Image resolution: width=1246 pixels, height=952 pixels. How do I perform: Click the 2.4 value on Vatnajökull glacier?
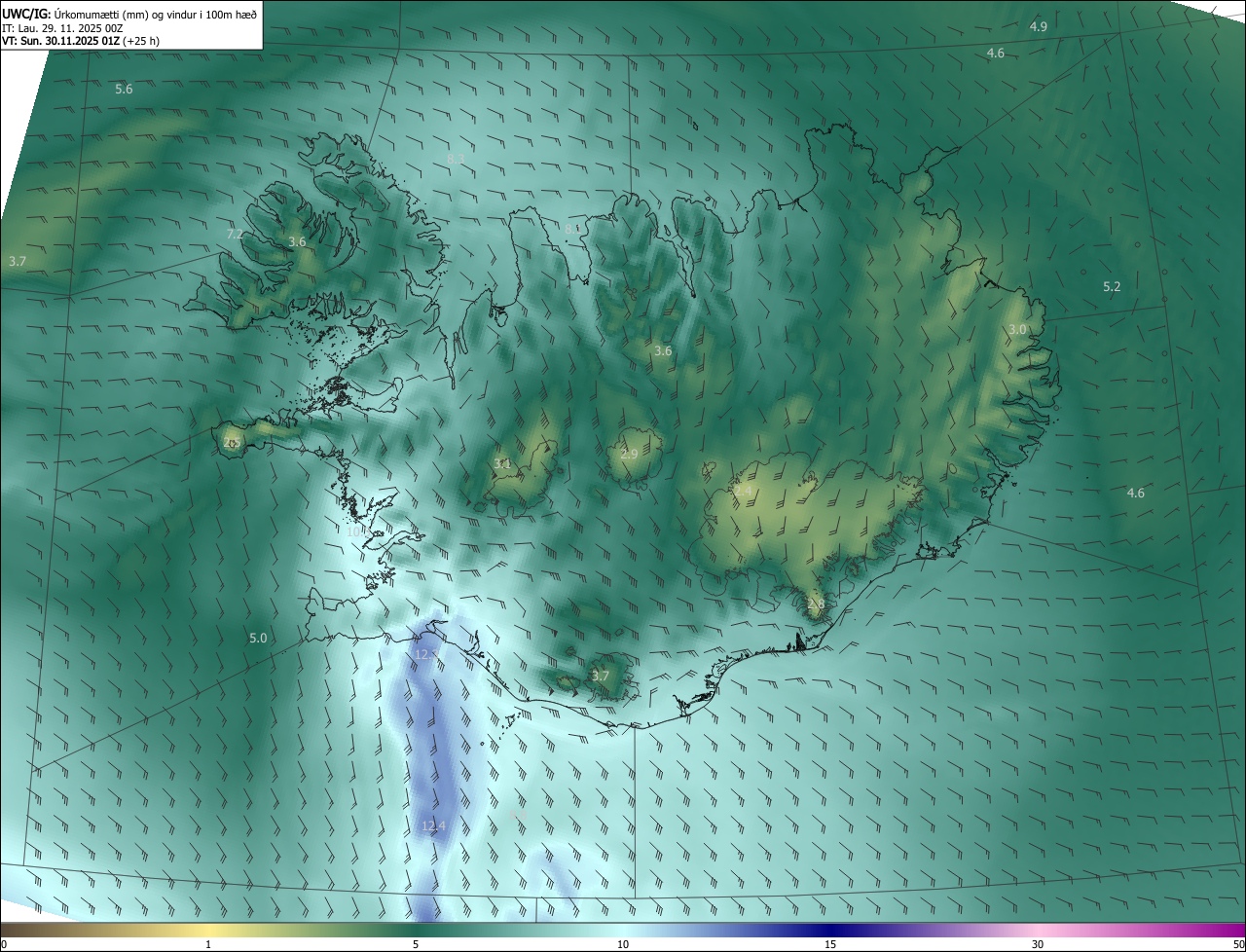pyautogui.click(x=743, y=493)
